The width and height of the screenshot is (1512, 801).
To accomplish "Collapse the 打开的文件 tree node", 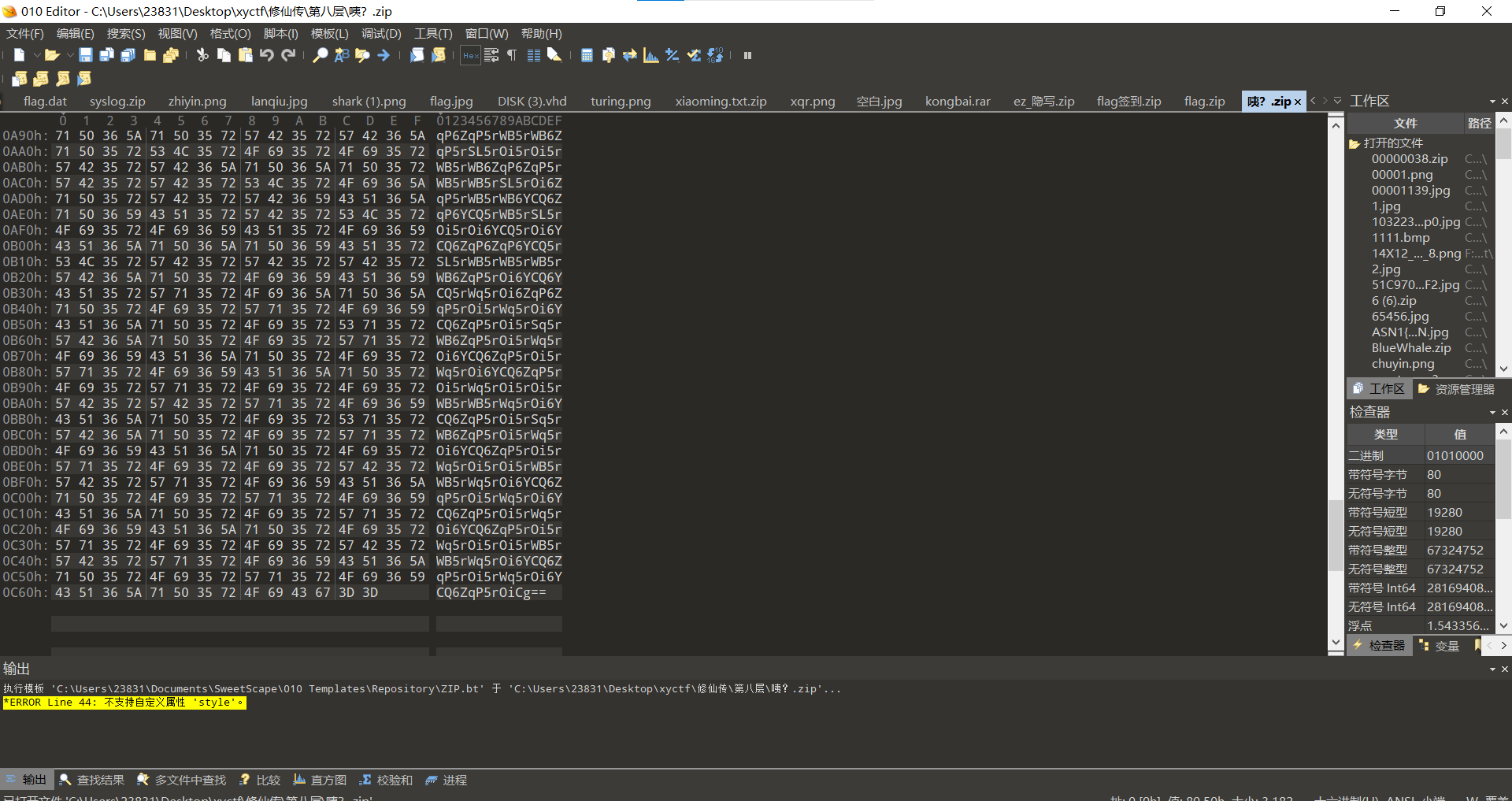I will pos(1354,143).
